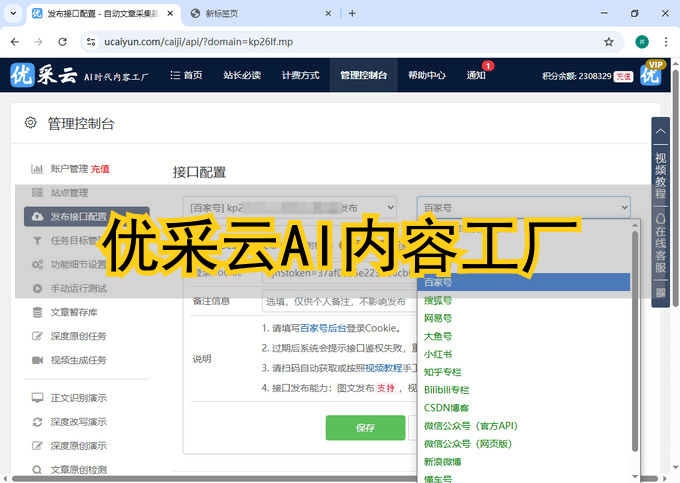Select 小红书 from the dropdown list
Viewport: 680px width, 483px height.
[x=439, y=354]
